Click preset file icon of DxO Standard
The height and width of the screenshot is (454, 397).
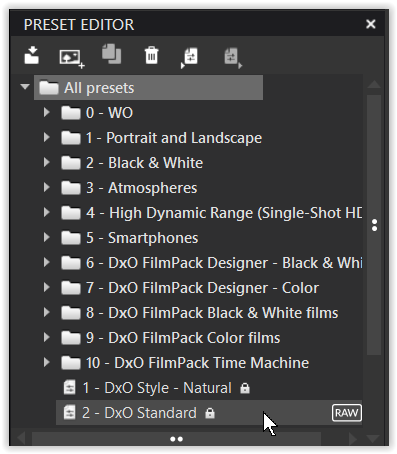click(x=69, y=412)
